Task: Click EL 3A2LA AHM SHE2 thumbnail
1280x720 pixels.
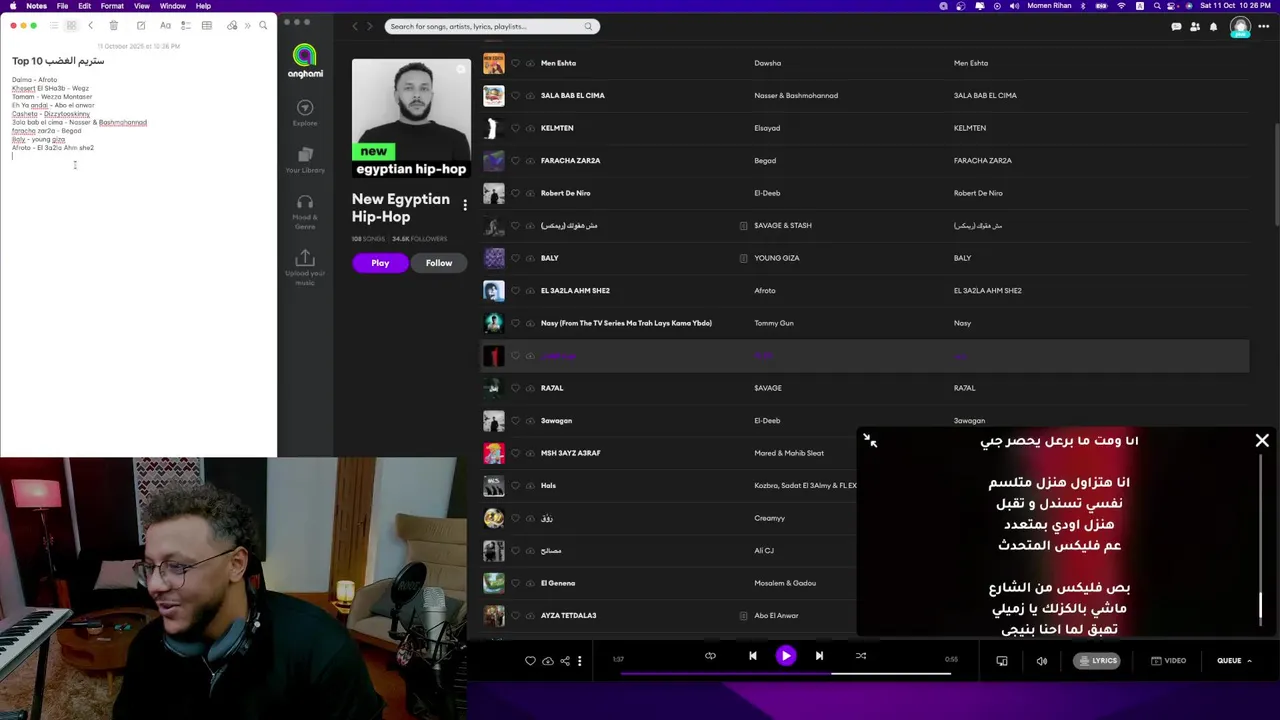Action: tap(494, 291)
